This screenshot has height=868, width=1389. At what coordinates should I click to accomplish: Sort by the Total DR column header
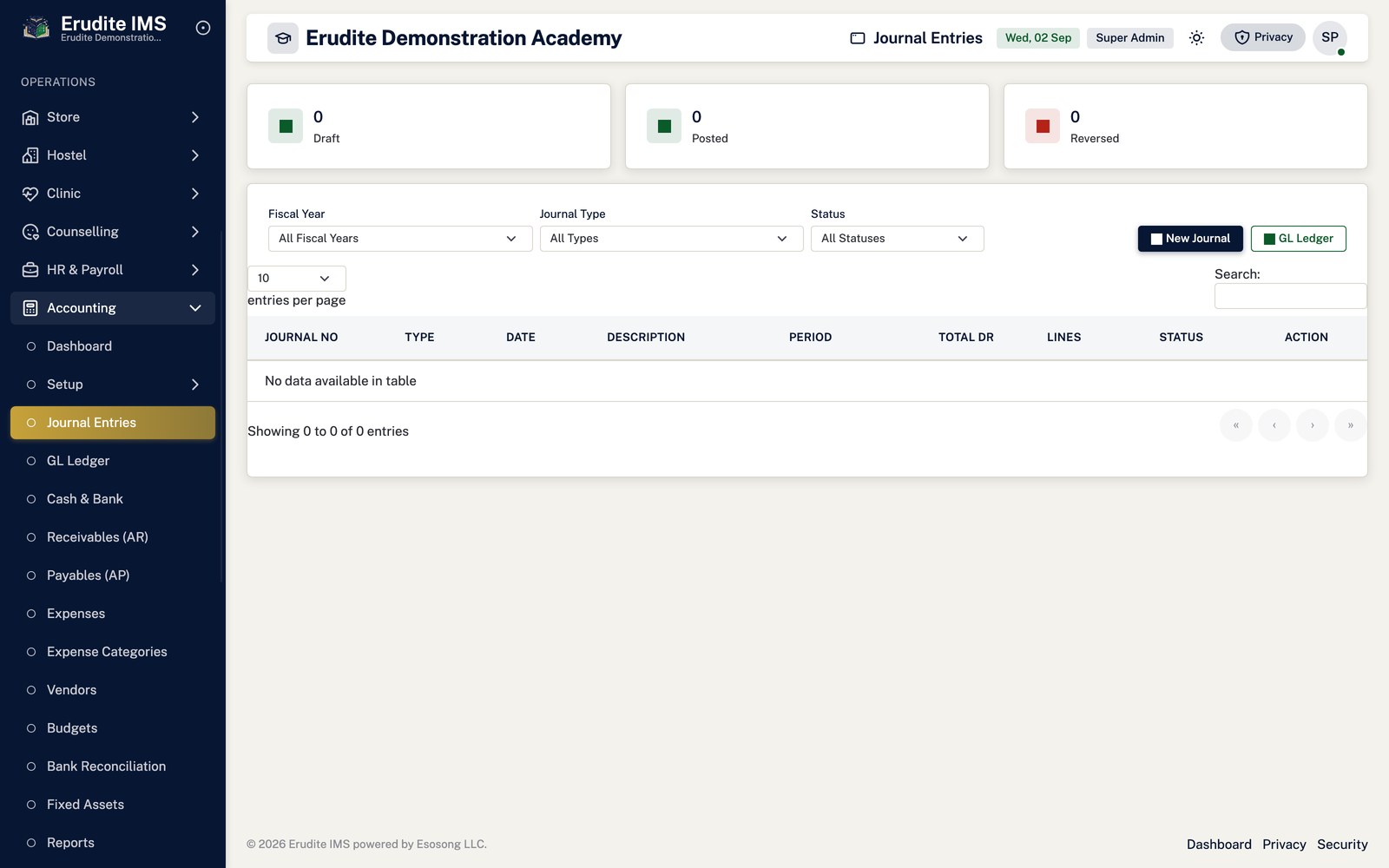point(966,338)
